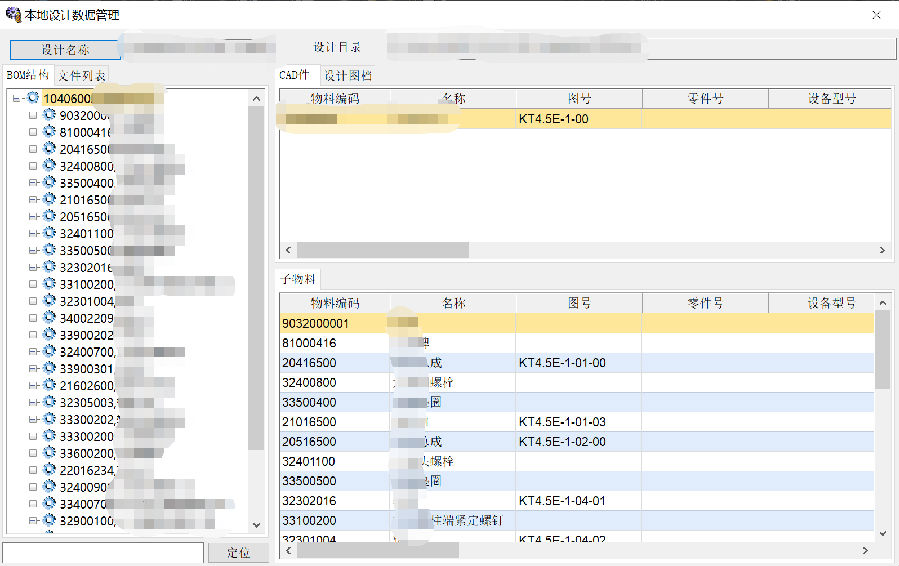
Task: Switch to the 文件列表 tab
Action: coord(82,76)
